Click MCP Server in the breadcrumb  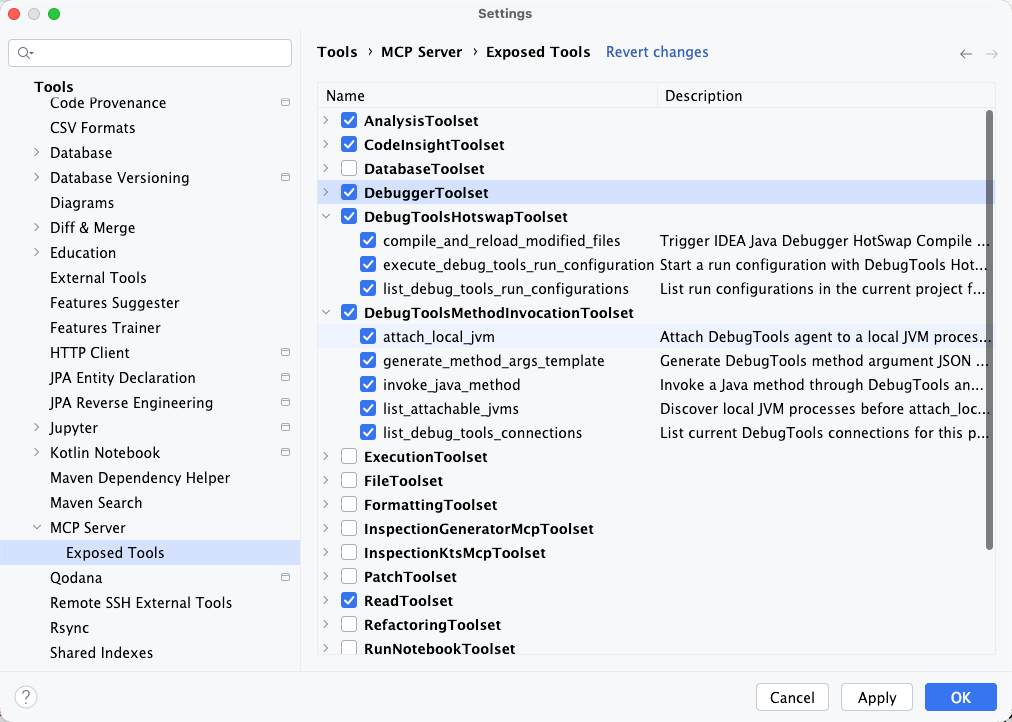[421, 52]
